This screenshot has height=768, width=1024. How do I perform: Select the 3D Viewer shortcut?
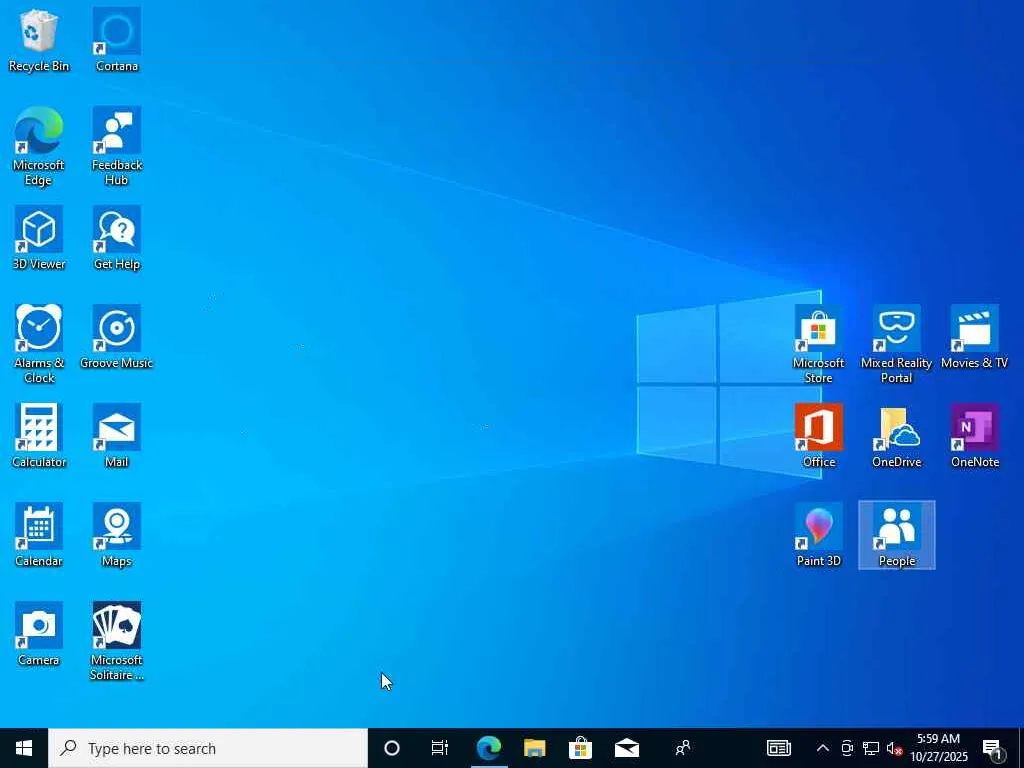[39, 238]
